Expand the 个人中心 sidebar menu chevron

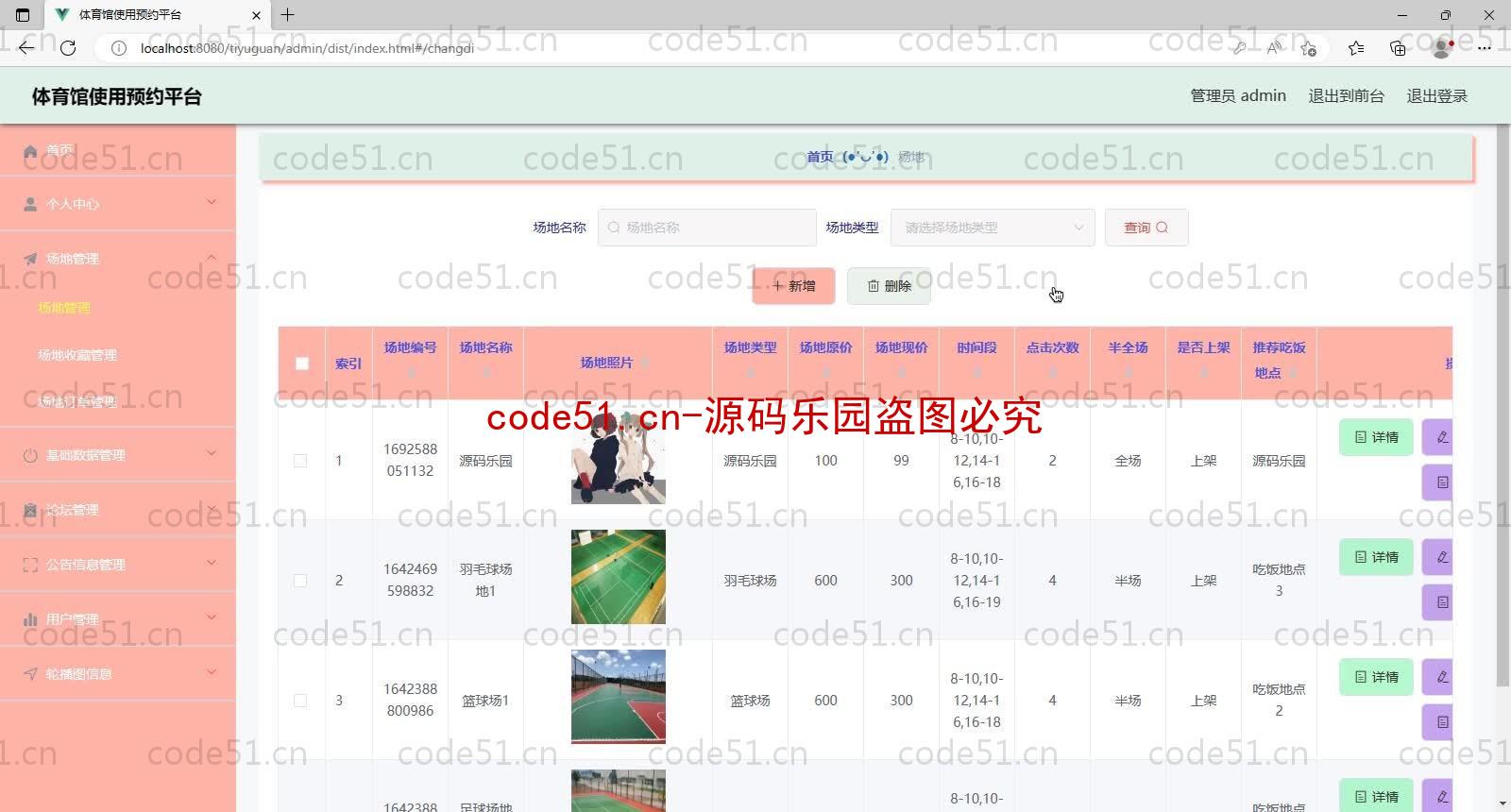(212, 203)
